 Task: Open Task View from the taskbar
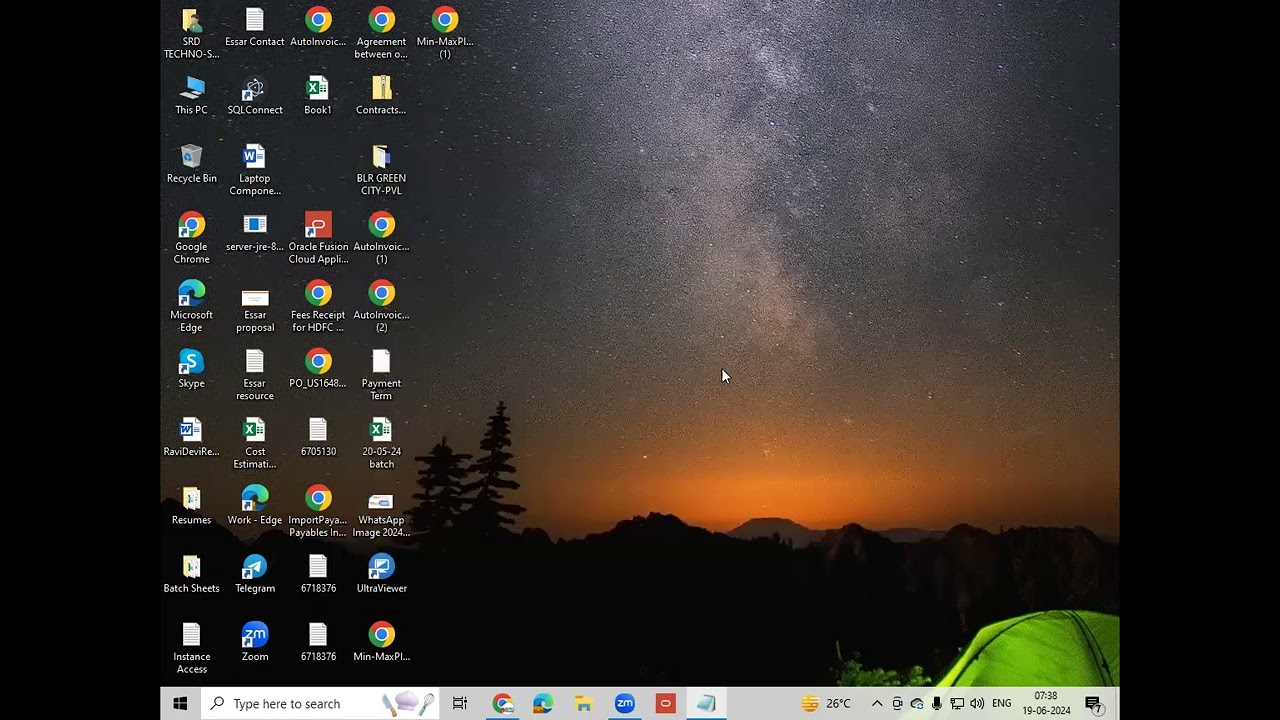click(x=460, y=704)
